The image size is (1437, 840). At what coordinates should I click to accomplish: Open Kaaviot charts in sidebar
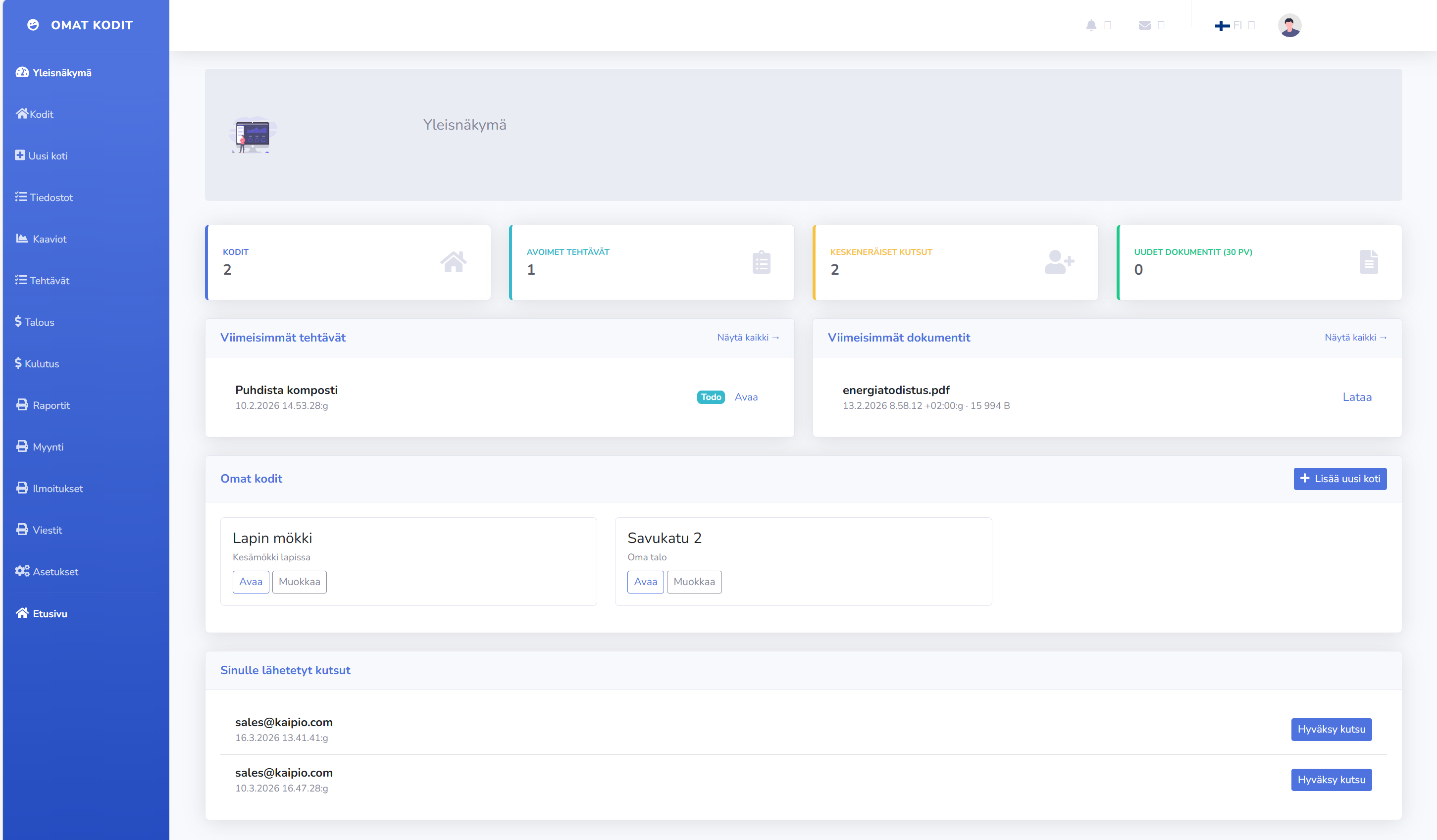[49, 239]
